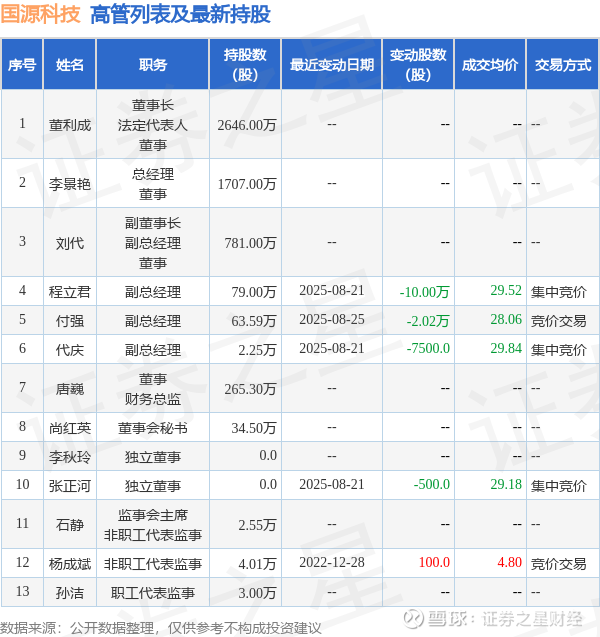Click the name 张正河

[x=70, y=486]
